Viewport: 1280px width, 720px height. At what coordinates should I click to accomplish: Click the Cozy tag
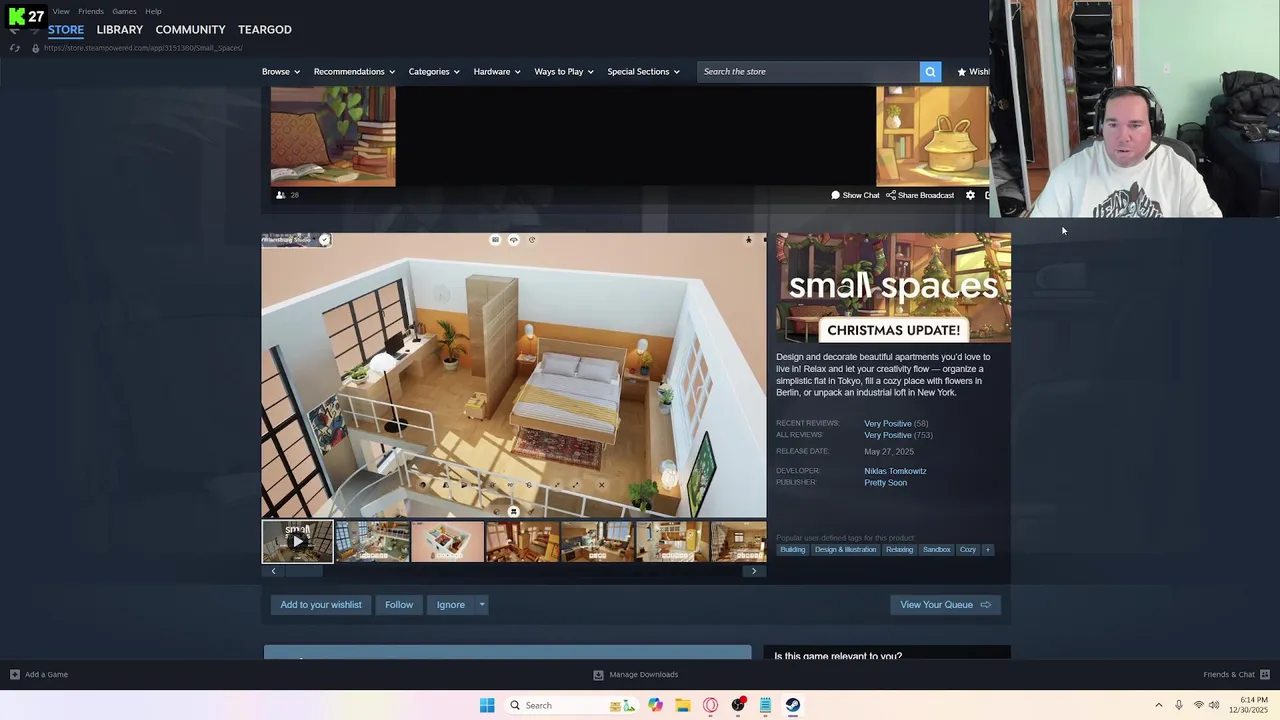point(968,549)
